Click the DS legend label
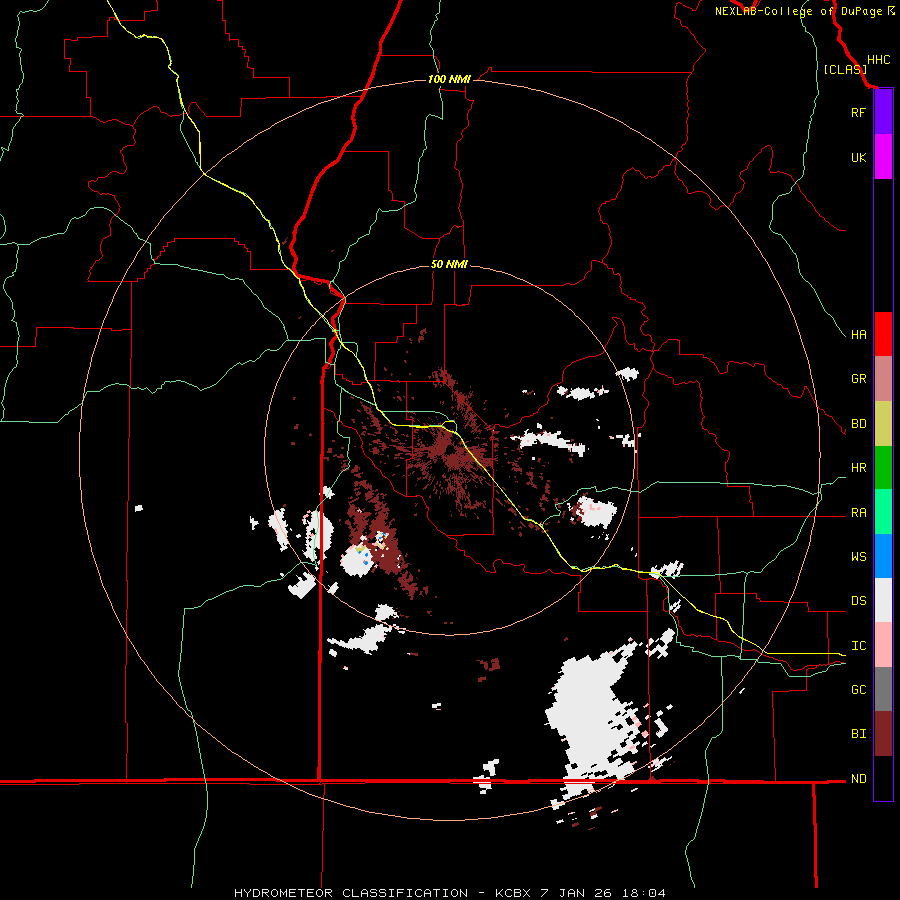900x900 pixels. (x=858, y=601)
